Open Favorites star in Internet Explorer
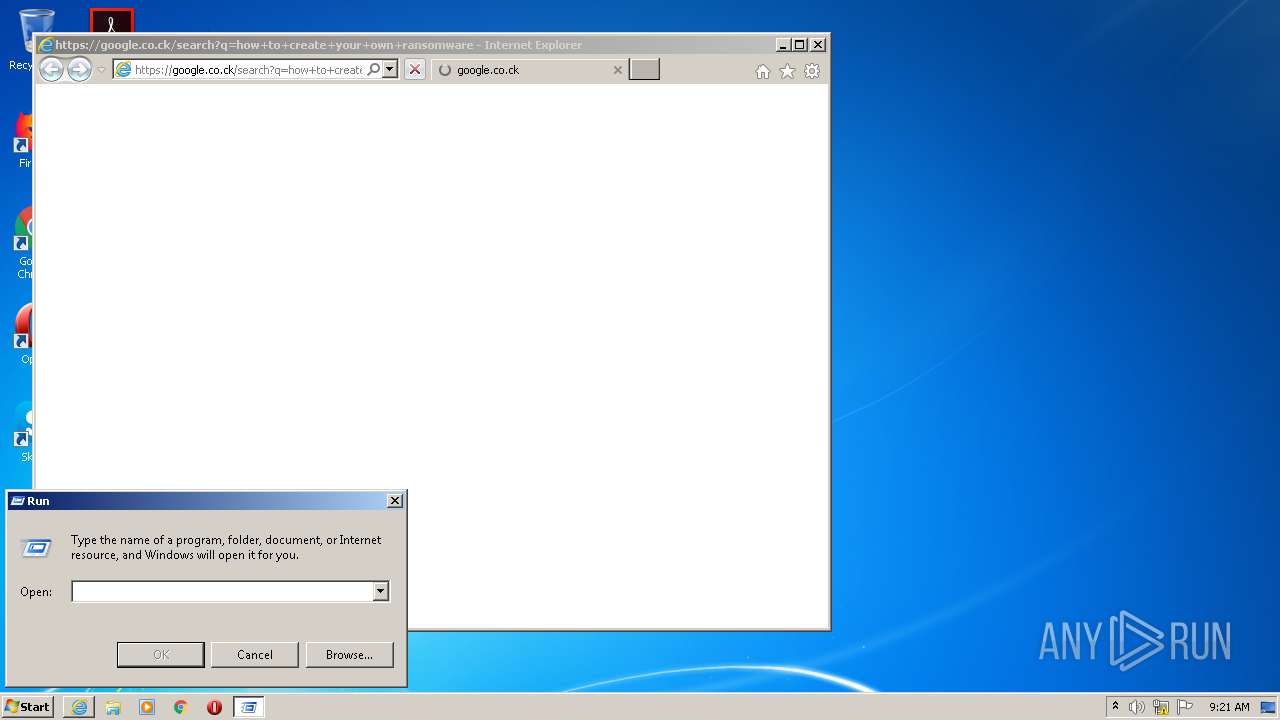The image size is (1280, 720). point(787,71)
